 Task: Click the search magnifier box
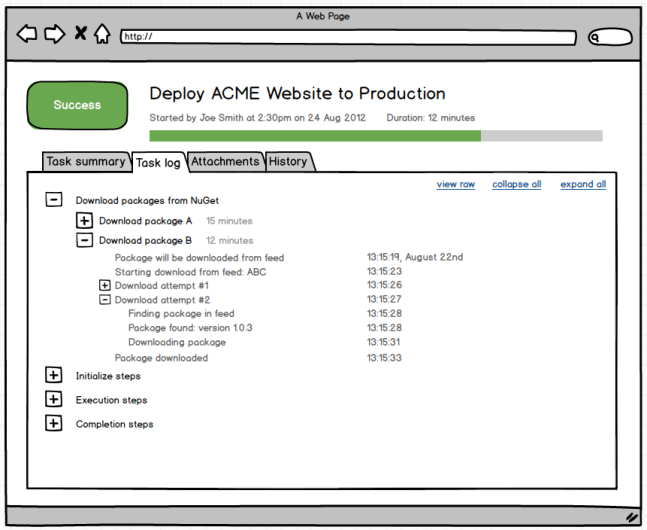click(610, 38)
